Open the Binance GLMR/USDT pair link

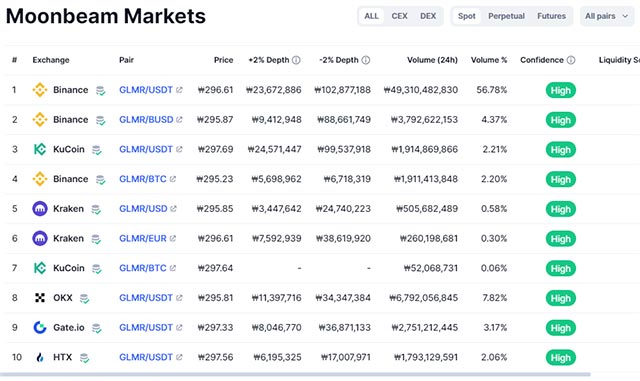coord(146,90)
